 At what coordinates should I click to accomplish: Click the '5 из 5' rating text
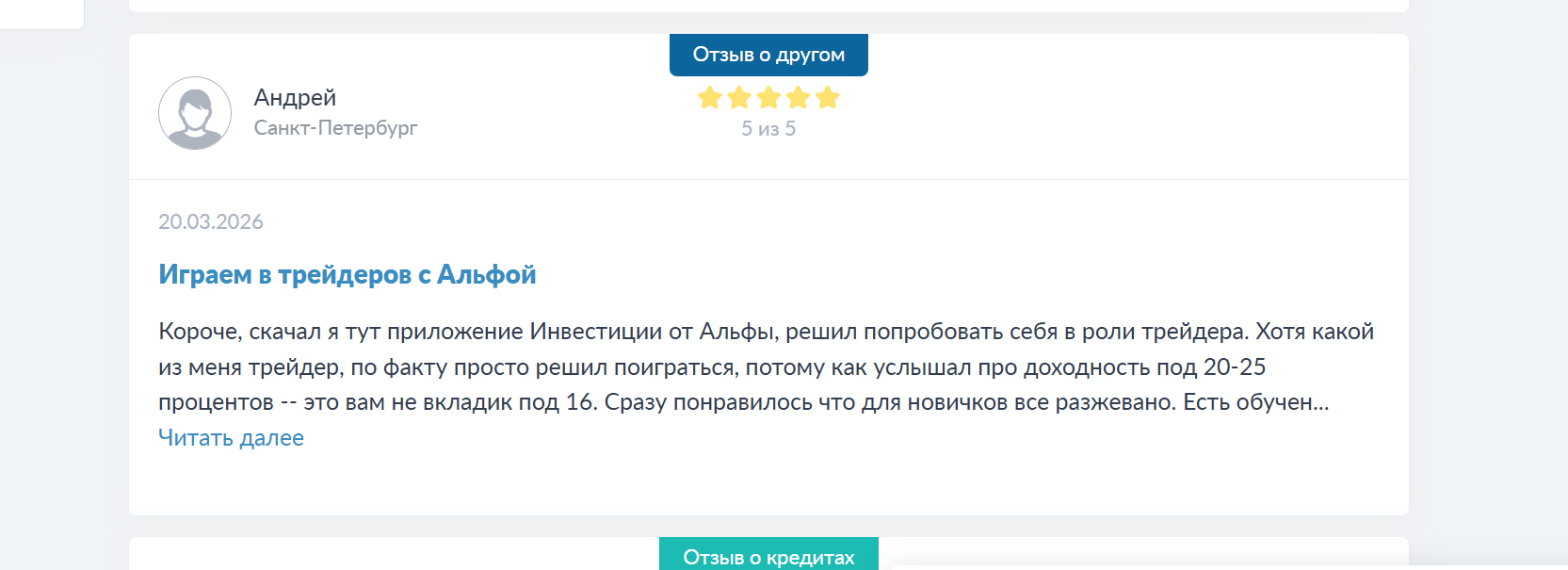[768, 129]
